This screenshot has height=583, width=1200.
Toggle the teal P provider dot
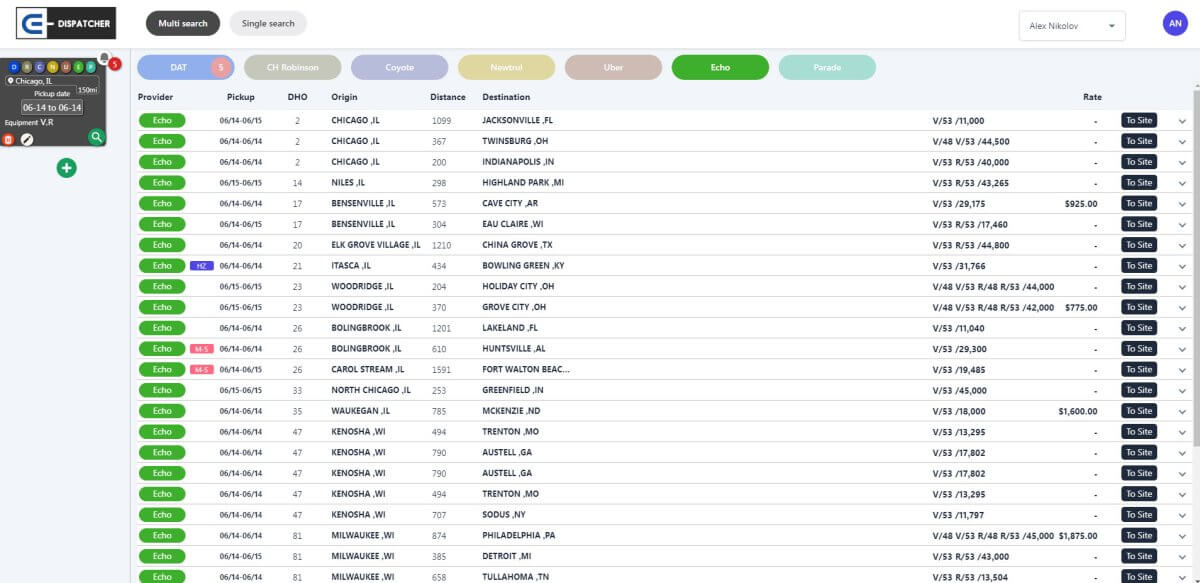coord(91,66)
